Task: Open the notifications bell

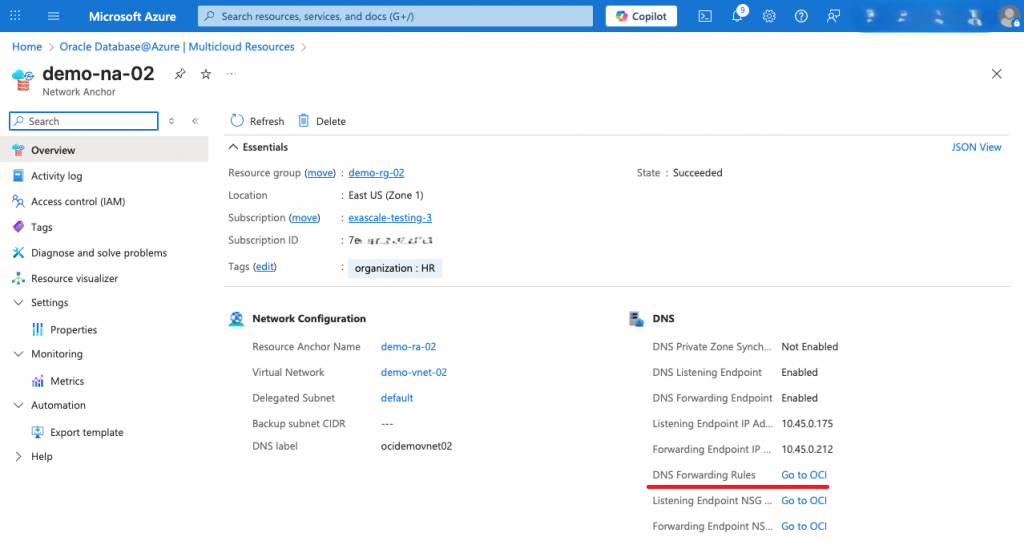Action: [737, 17]
